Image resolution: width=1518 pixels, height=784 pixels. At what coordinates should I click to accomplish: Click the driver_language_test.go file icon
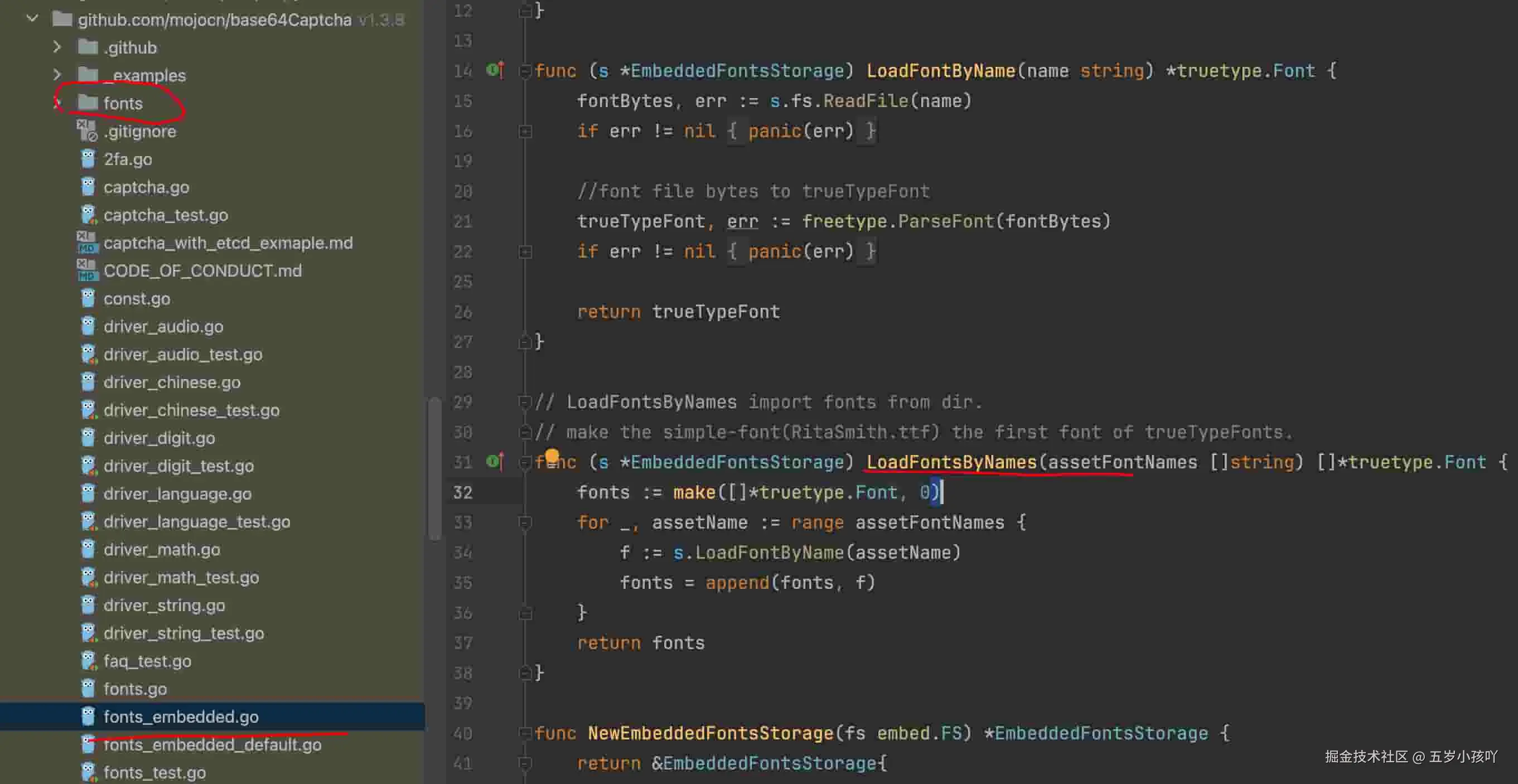pyautogui.click(x=89, y=521)
